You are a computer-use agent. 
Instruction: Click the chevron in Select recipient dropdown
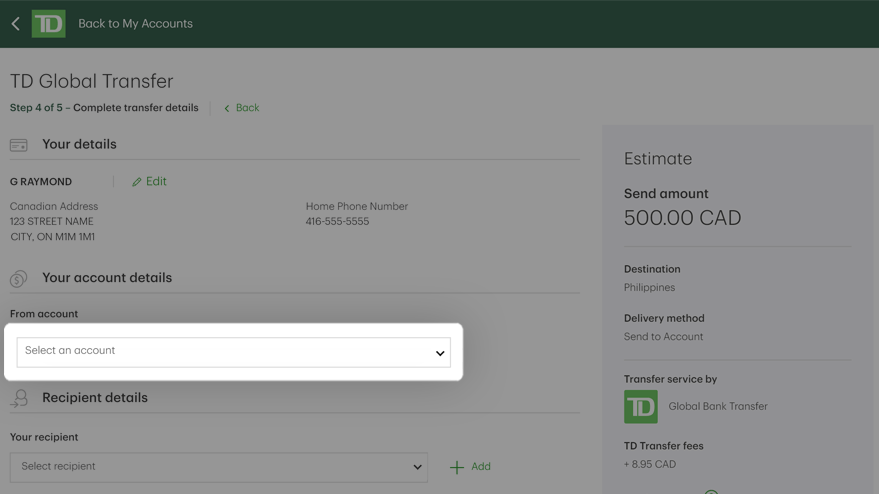[x=417, y=467]
